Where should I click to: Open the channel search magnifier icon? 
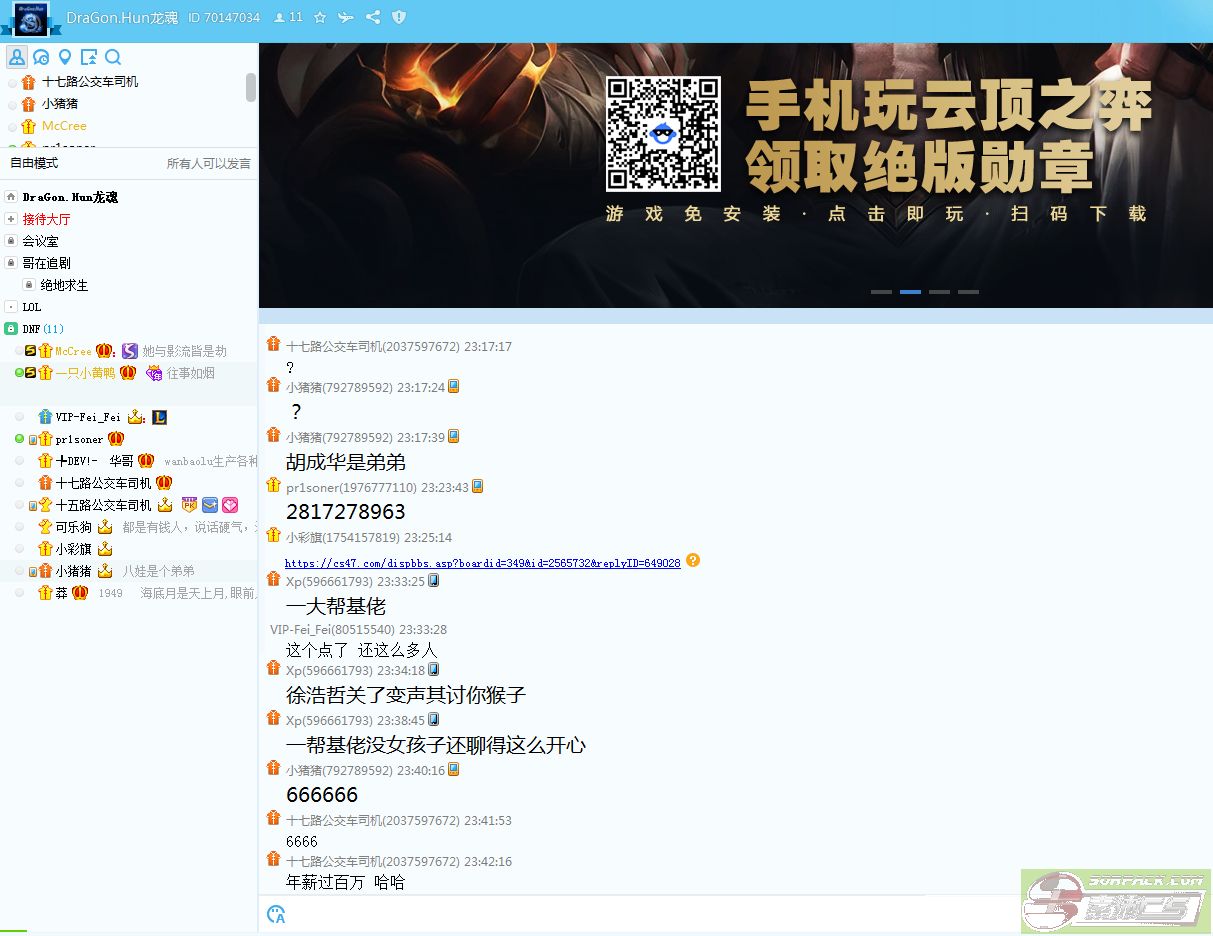pyautogui.click(x=113, y=57)
